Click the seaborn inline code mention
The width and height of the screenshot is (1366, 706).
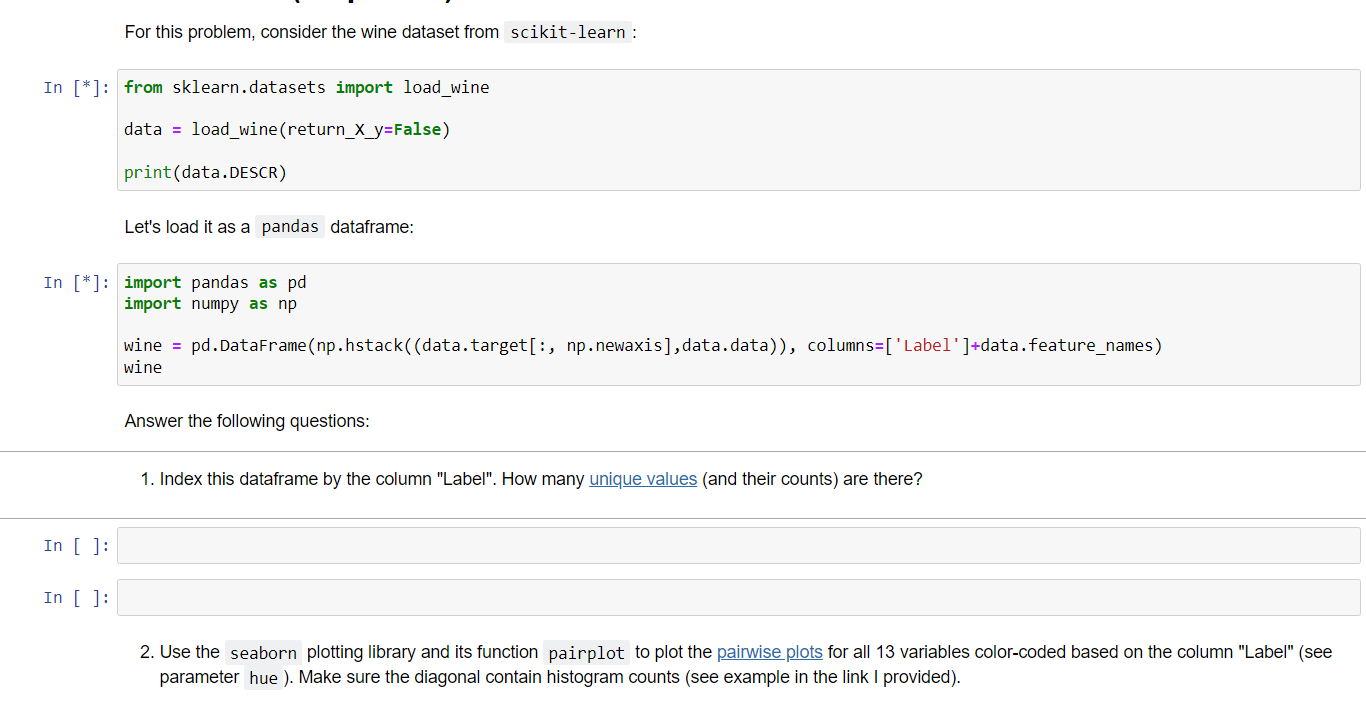[263, 652]
